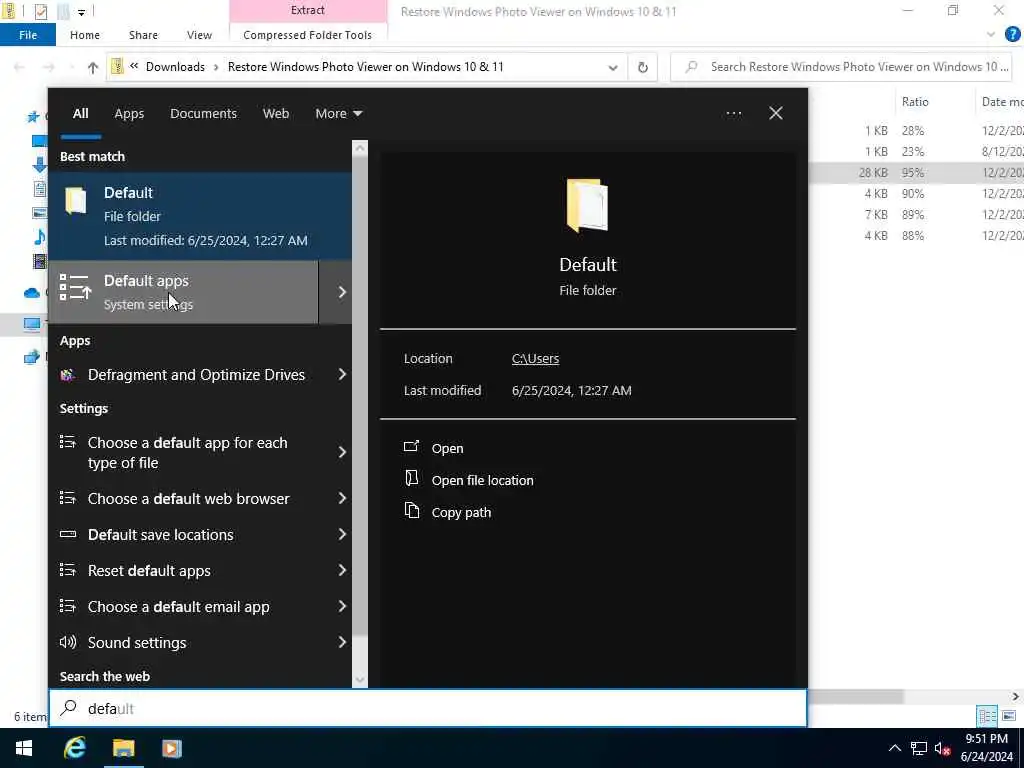Viewport: 1024px width, 768px height.
Task: Click the Ratio column header
Action: 915,102
